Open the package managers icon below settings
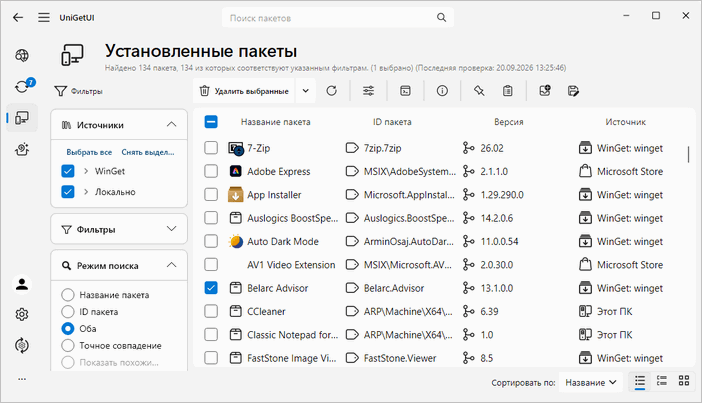 tap(22, 345)
